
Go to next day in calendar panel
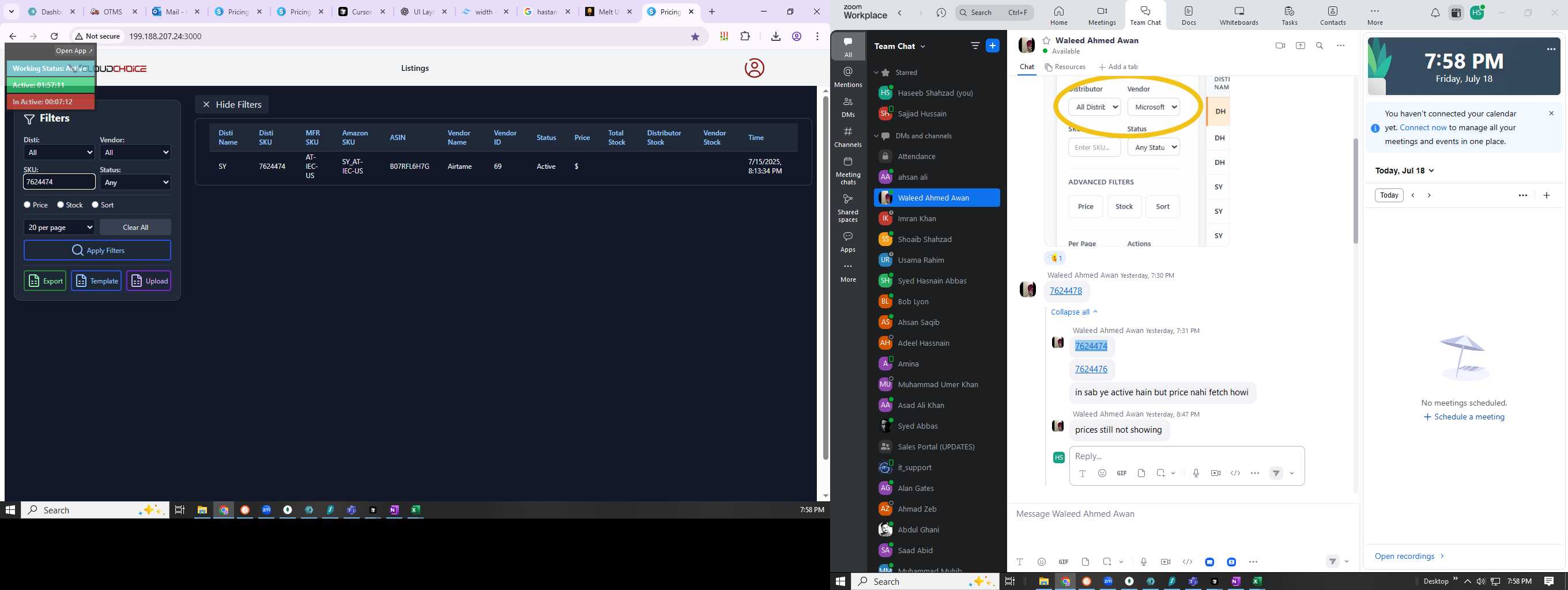[x=1429, y=195]
